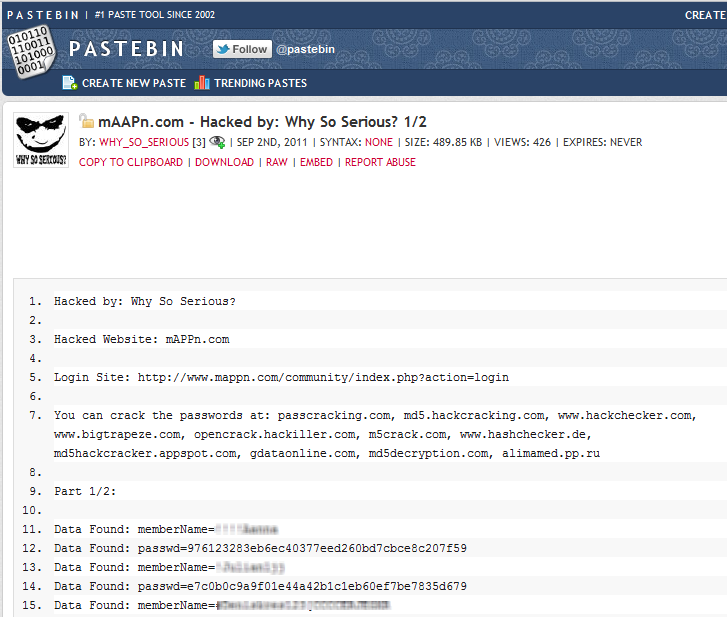This screenshot has height=617, width=727.
Task: Click the paste title 'mAAPn.com - Hacked by'
Action: tap(262, 122)
